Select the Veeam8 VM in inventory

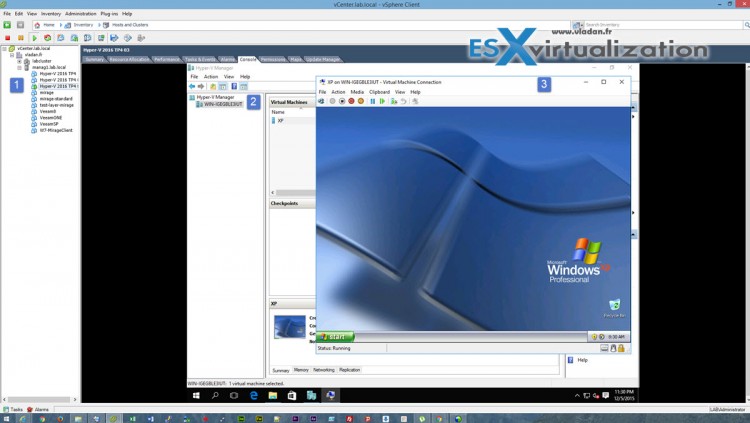point(48,111)
